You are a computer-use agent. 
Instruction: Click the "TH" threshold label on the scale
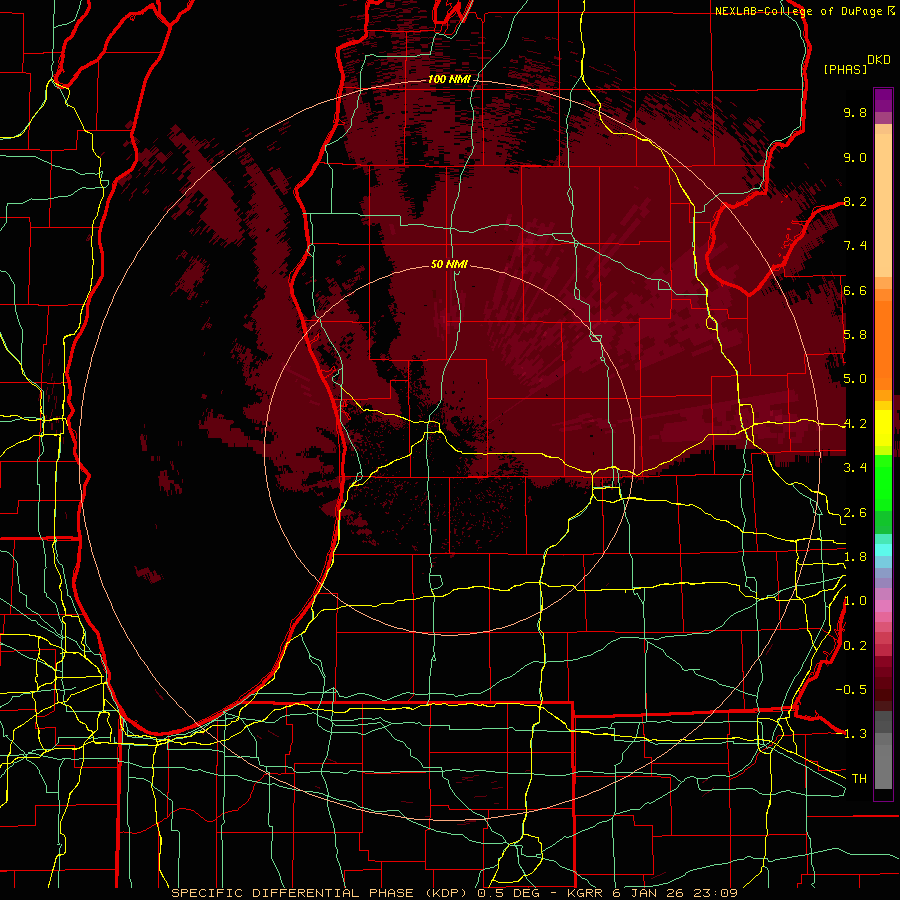(859, 778)
